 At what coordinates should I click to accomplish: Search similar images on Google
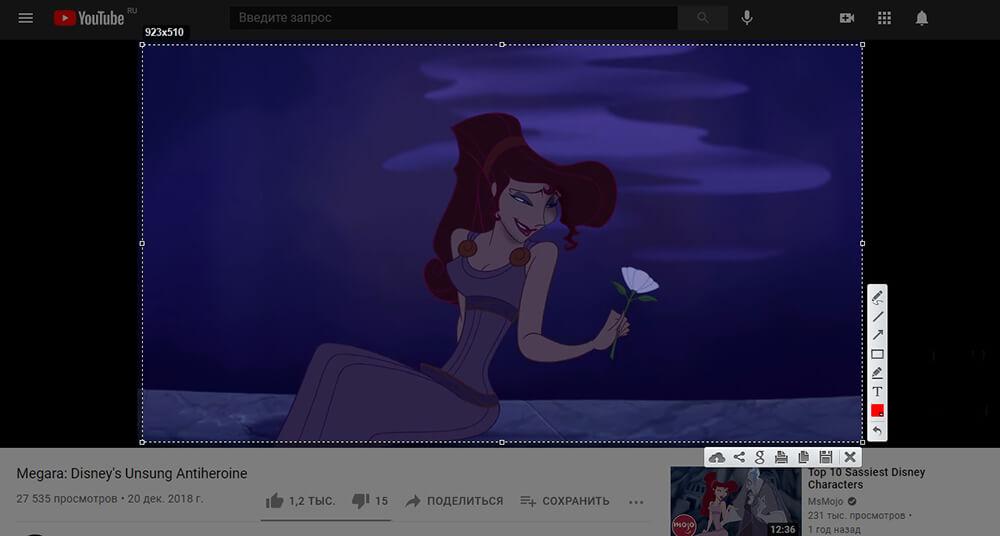coord(760,457)
